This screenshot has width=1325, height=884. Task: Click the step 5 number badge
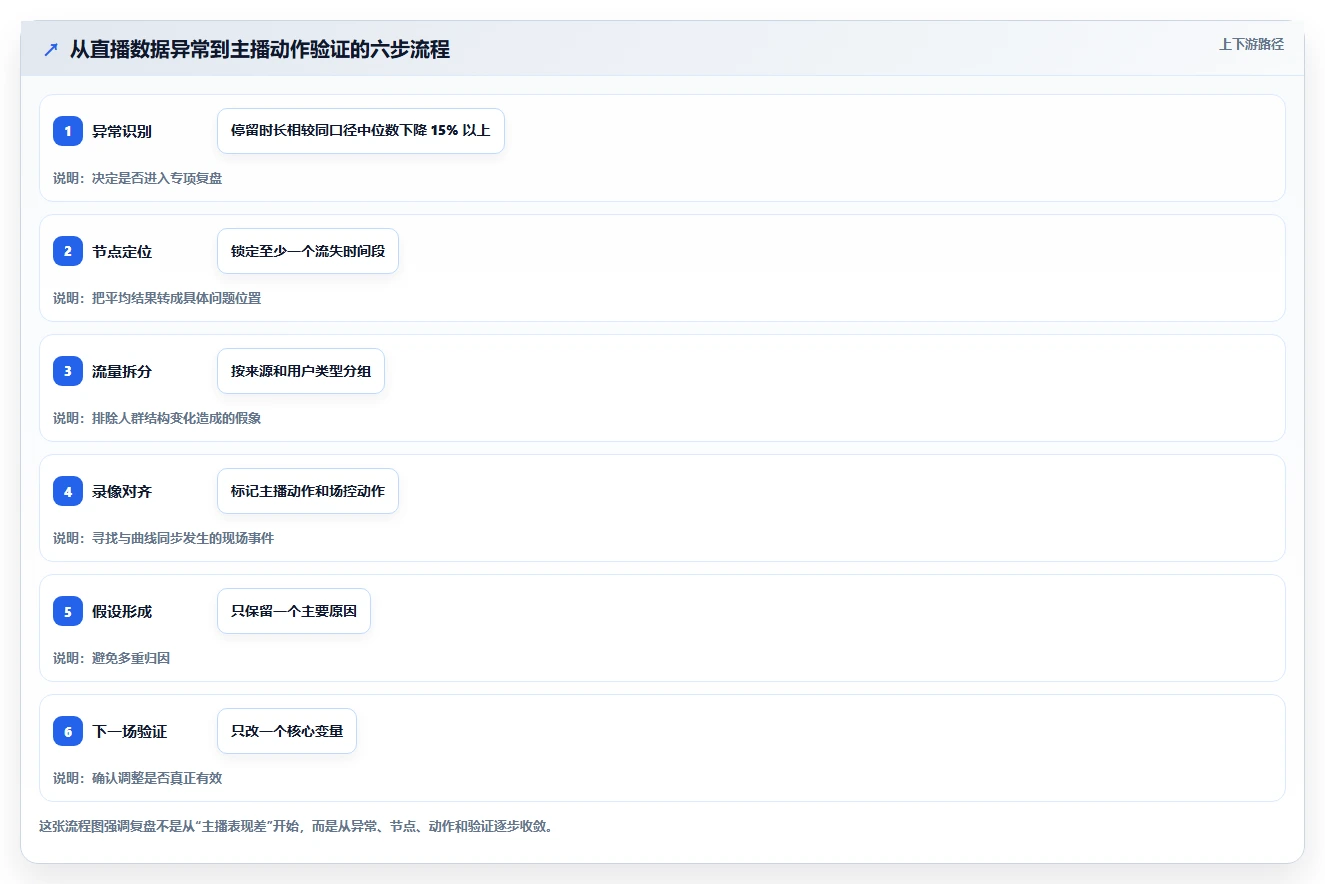point(68,611)
